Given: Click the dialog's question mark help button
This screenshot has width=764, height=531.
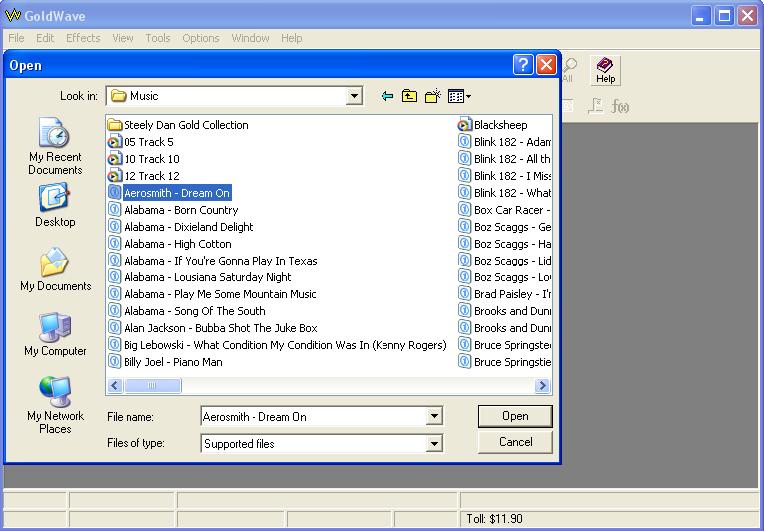Looking at the screenshot, I should pyautogui.click(x=523, y=65).
